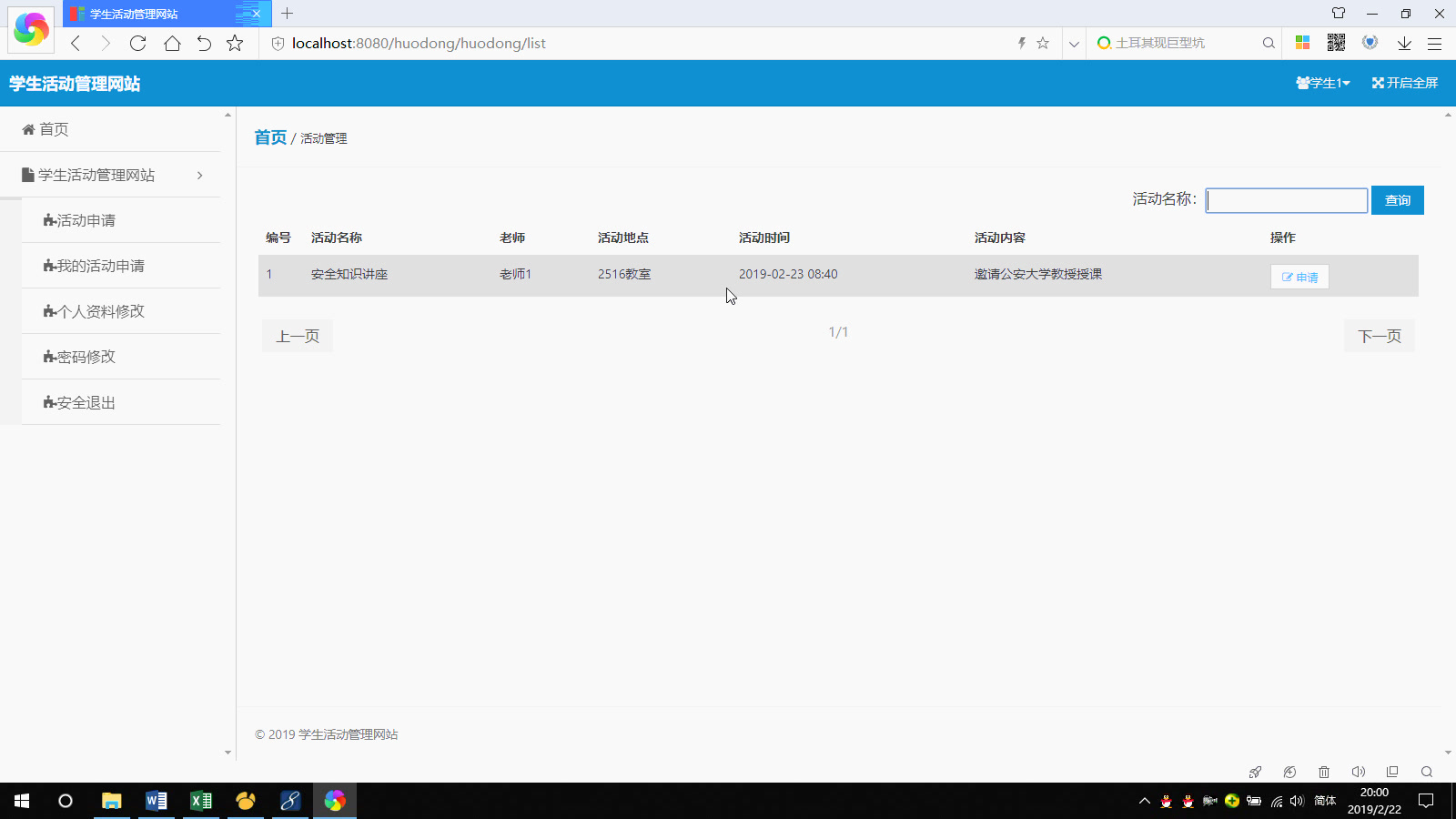The height and width of the screenshot is (819, 1456).
Task: Go to previous page with 上一页
Action: coord(298,336)
